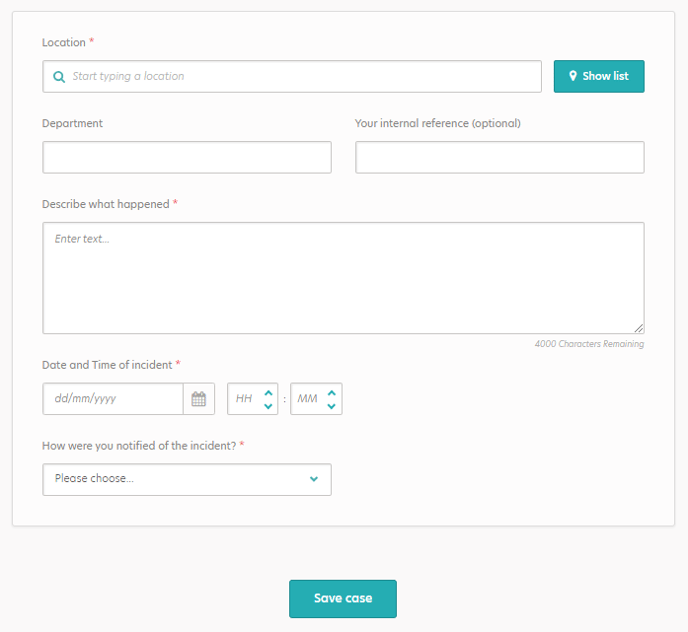Click the dd/mm/yyyy date field

coord(113,399)
